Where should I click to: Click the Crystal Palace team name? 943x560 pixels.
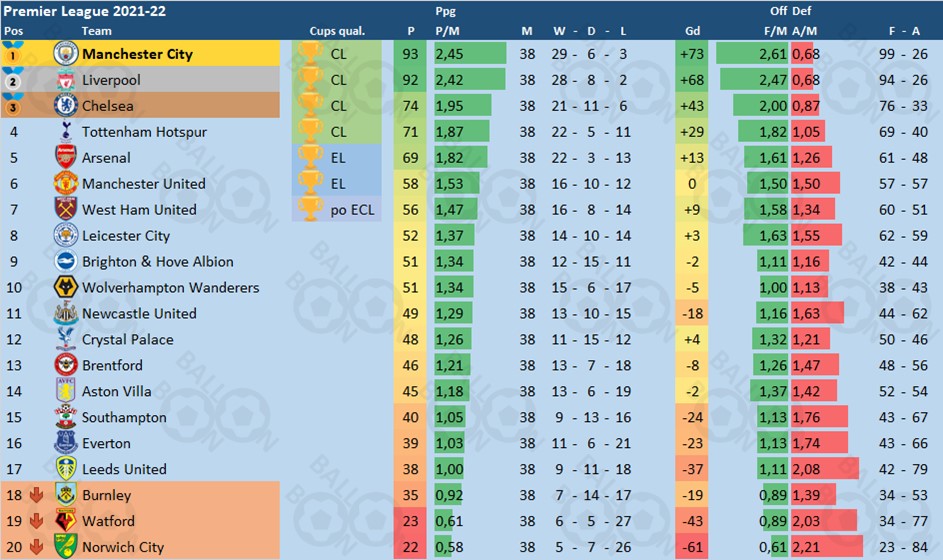click(x=127, y=339)
